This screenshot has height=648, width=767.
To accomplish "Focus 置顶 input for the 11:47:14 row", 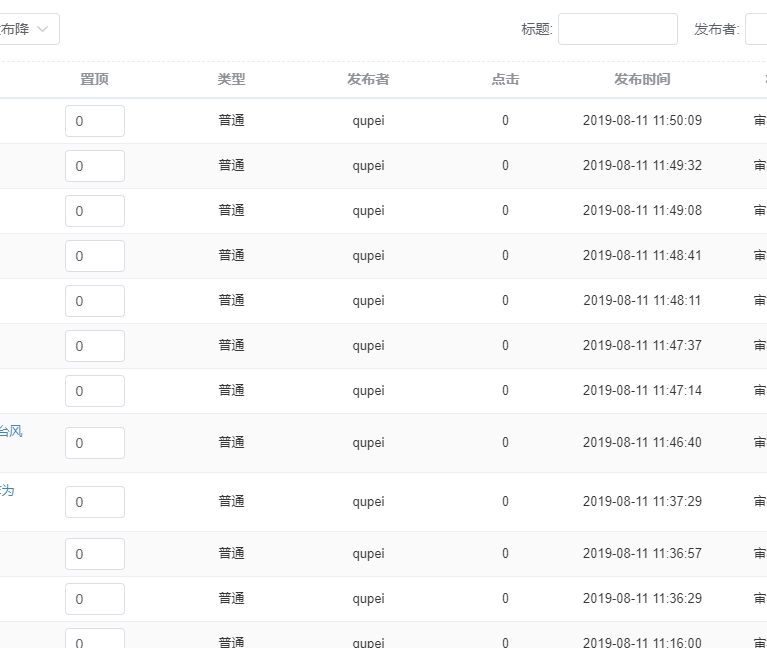I will pos(95,391).
